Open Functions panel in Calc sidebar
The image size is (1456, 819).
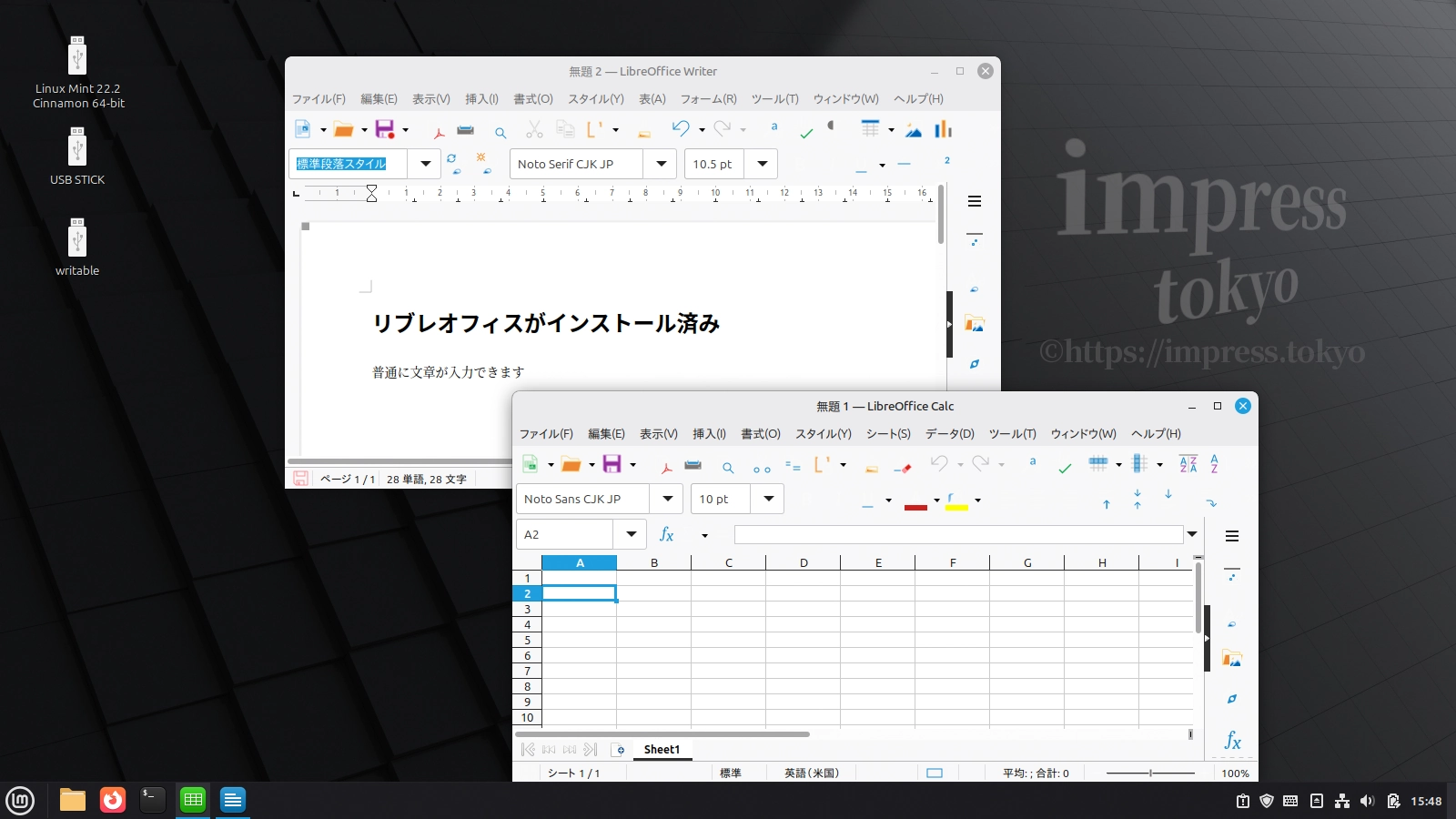pos(1232,741)
